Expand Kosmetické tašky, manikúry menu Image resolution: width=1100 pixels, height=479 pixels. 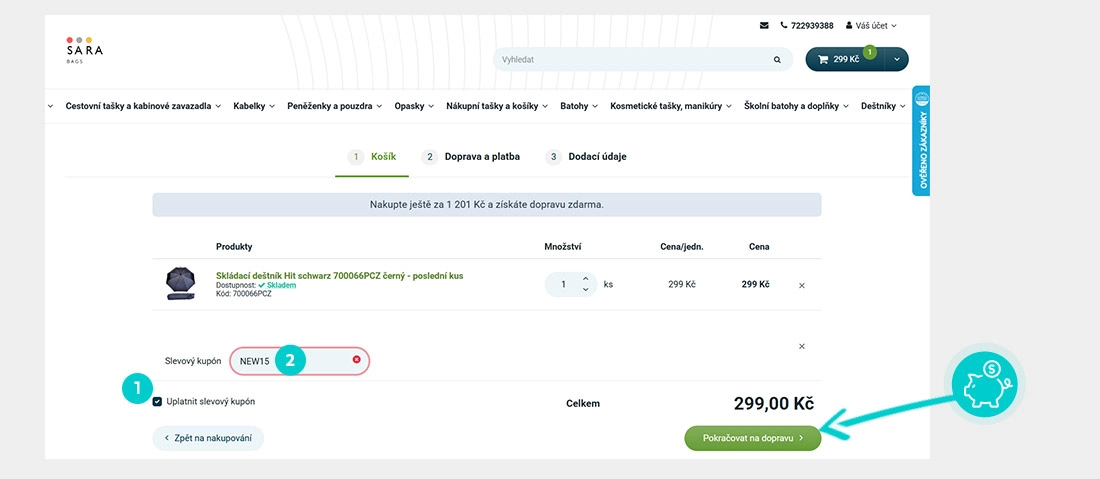(671, 107)
